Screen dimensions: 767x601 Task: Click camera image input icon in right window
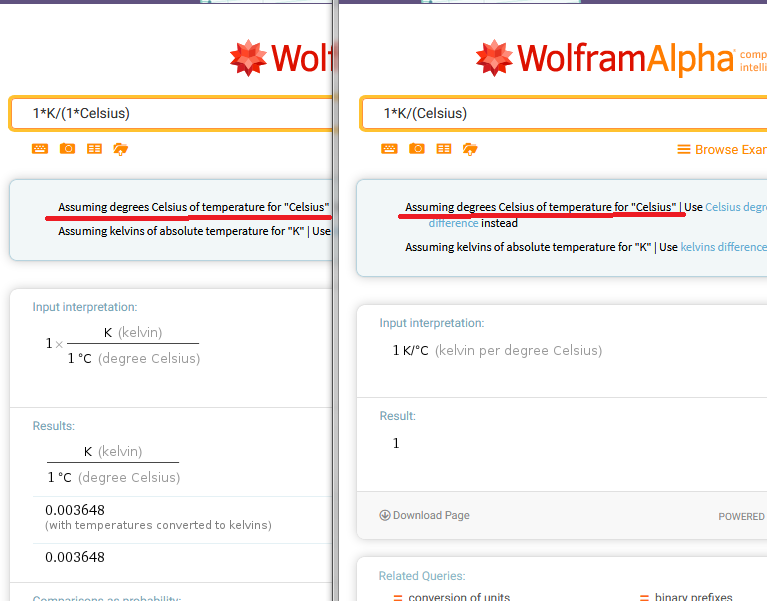tap(416, 149)
